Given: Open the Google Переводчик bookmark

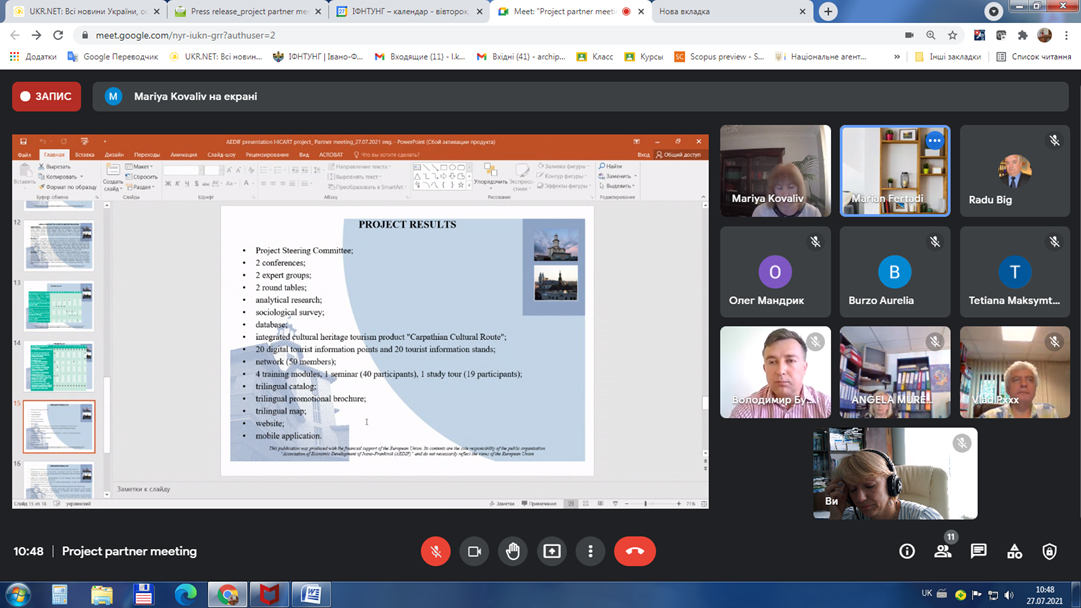Looking at the screenshot, I should (112, 57).
